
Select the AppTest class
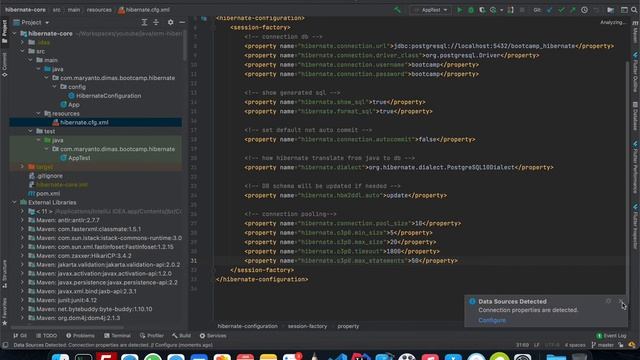point(75,158)
